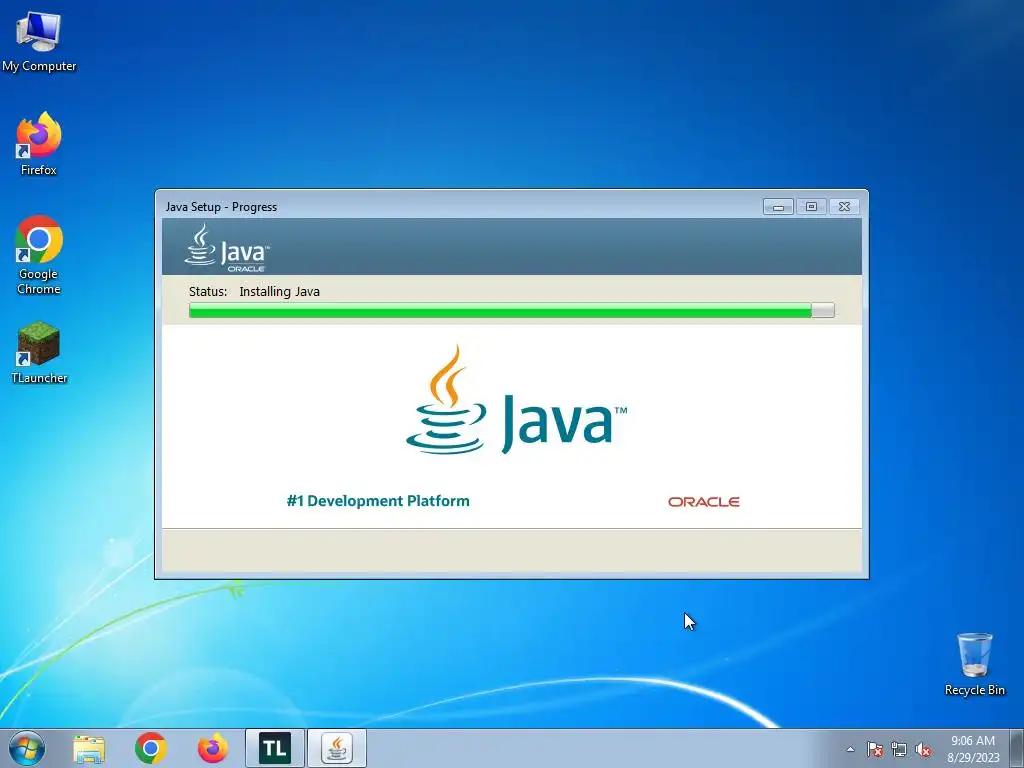Image resolution: width=1024 pixels, height=768 pixels.
Task: Click the Java Oracle logo in header
Action: coord(227,248)
